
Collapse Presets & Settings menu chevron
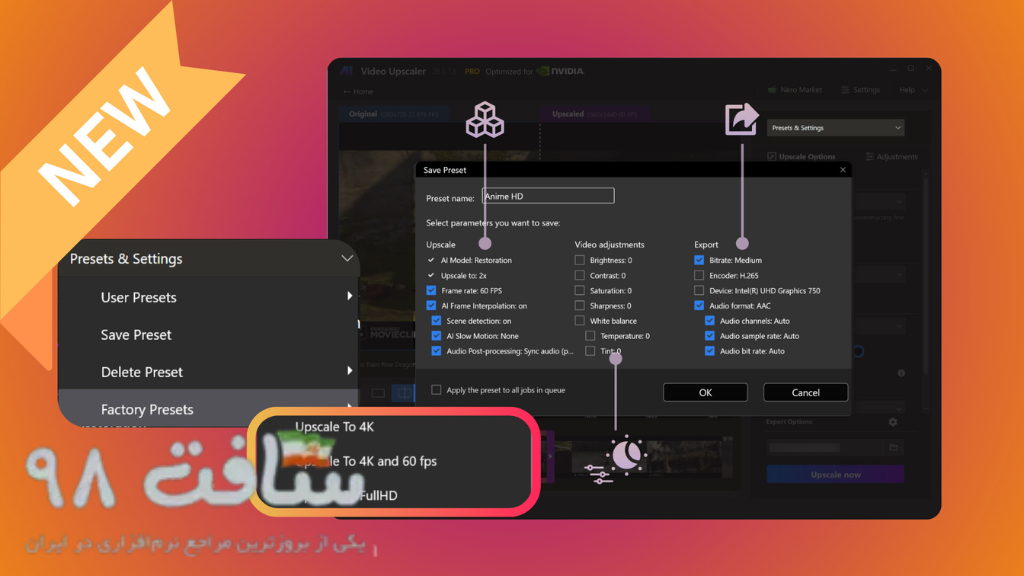point(347,259)
